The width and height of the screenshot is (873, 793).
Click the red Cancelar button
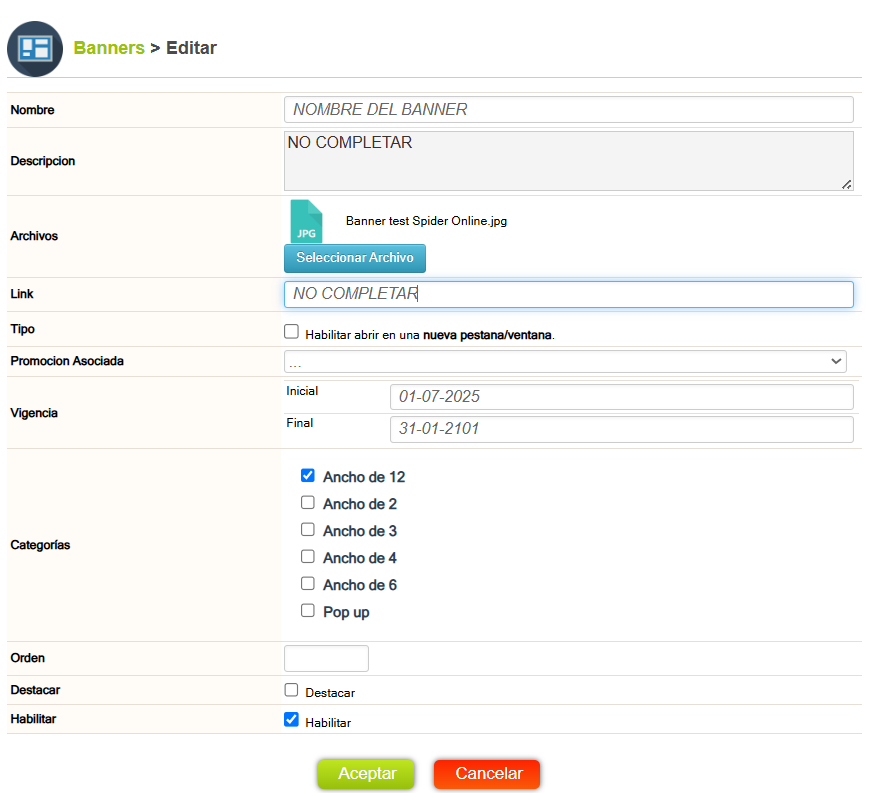point(487,774)
